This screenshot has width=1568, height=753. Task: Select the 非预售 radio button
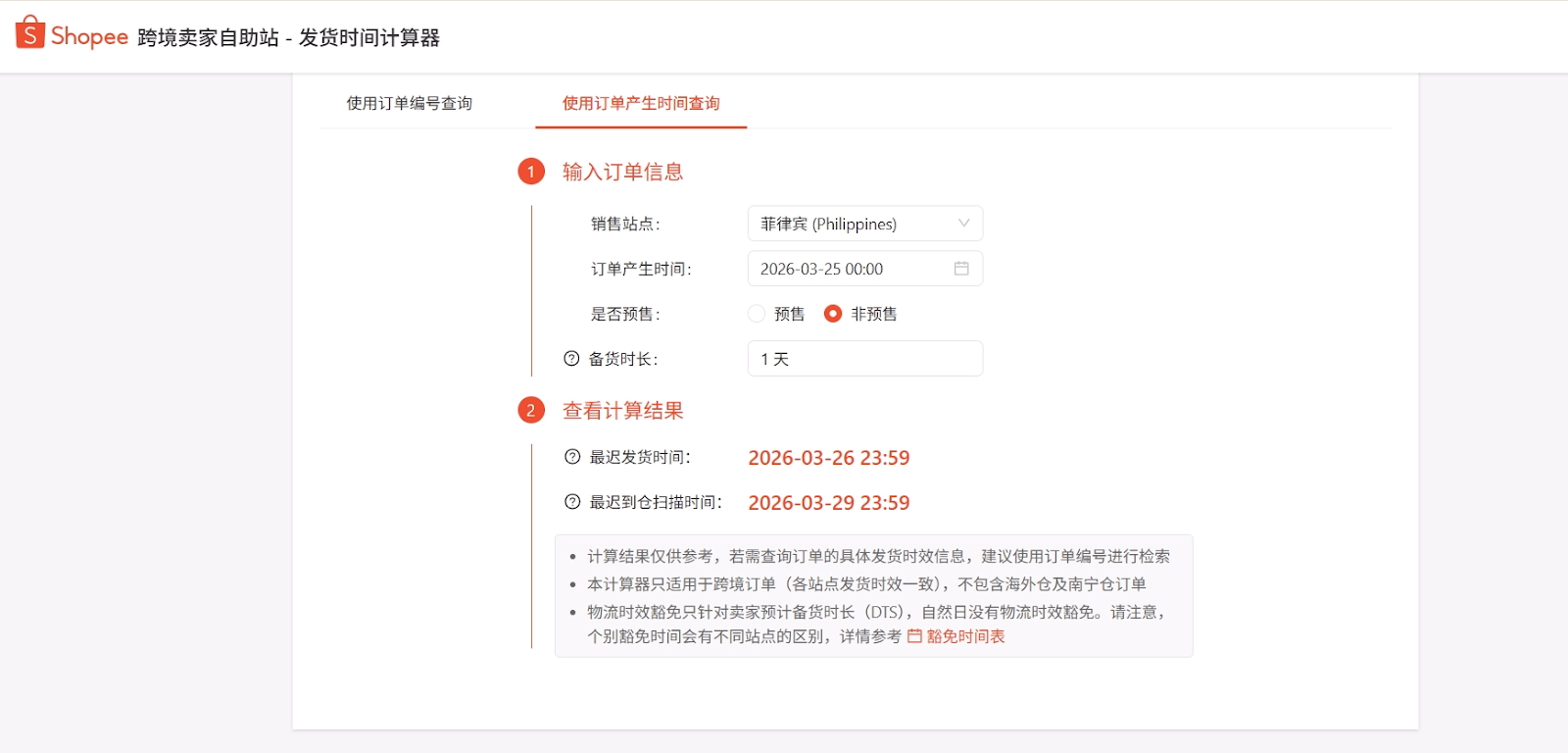pos(833,314)
